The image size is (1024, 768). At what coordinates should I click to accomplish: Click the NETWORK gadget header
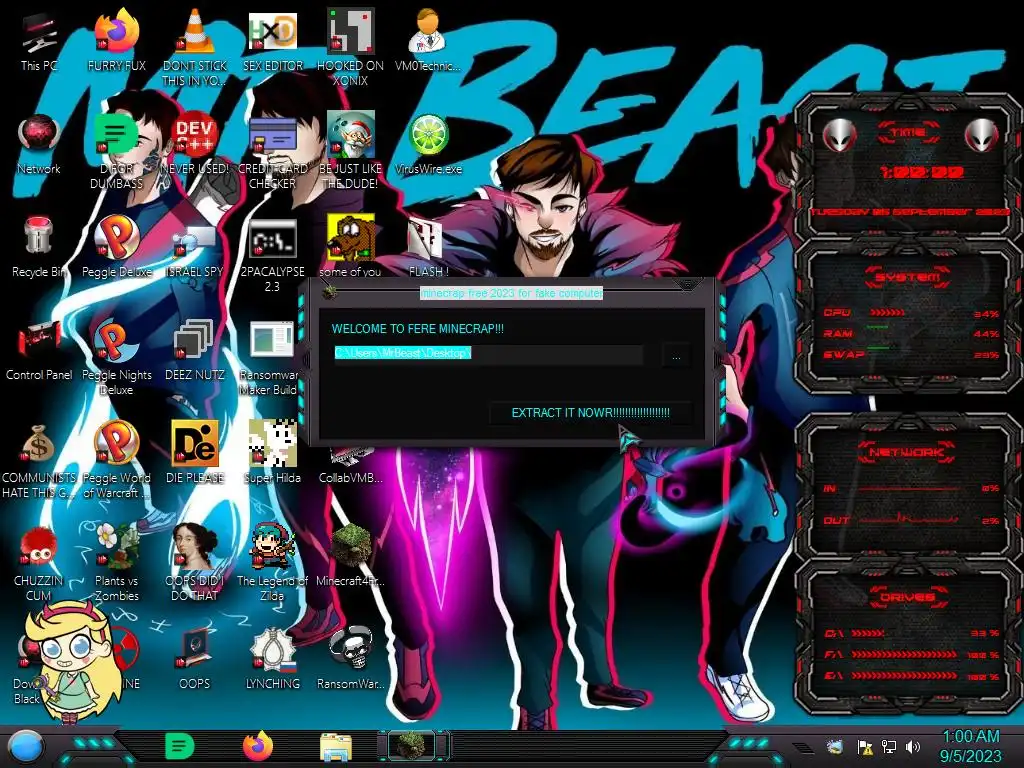click(x=906, y=452)
